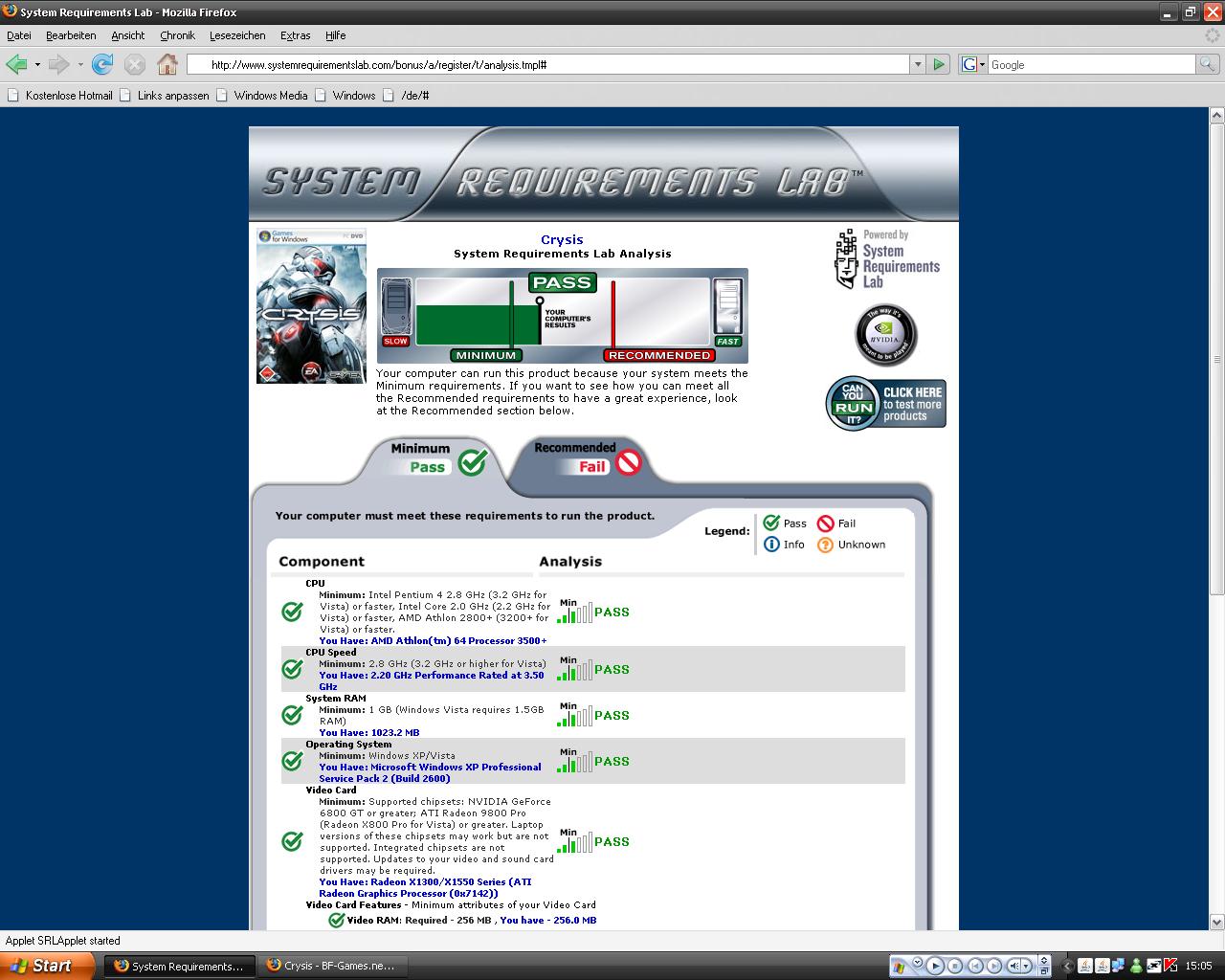
Task: Click the Video RAM checkmark icon
Action: [336, 920]
